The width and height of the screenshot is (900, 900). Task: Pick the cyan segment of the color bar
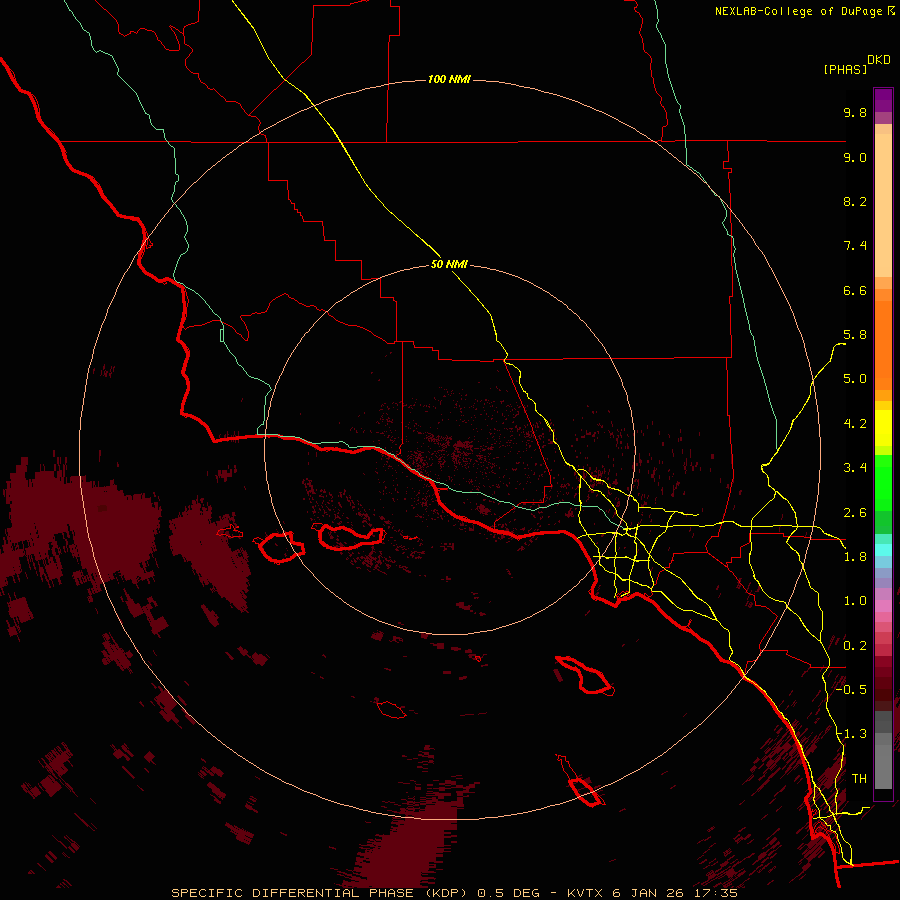883,550
